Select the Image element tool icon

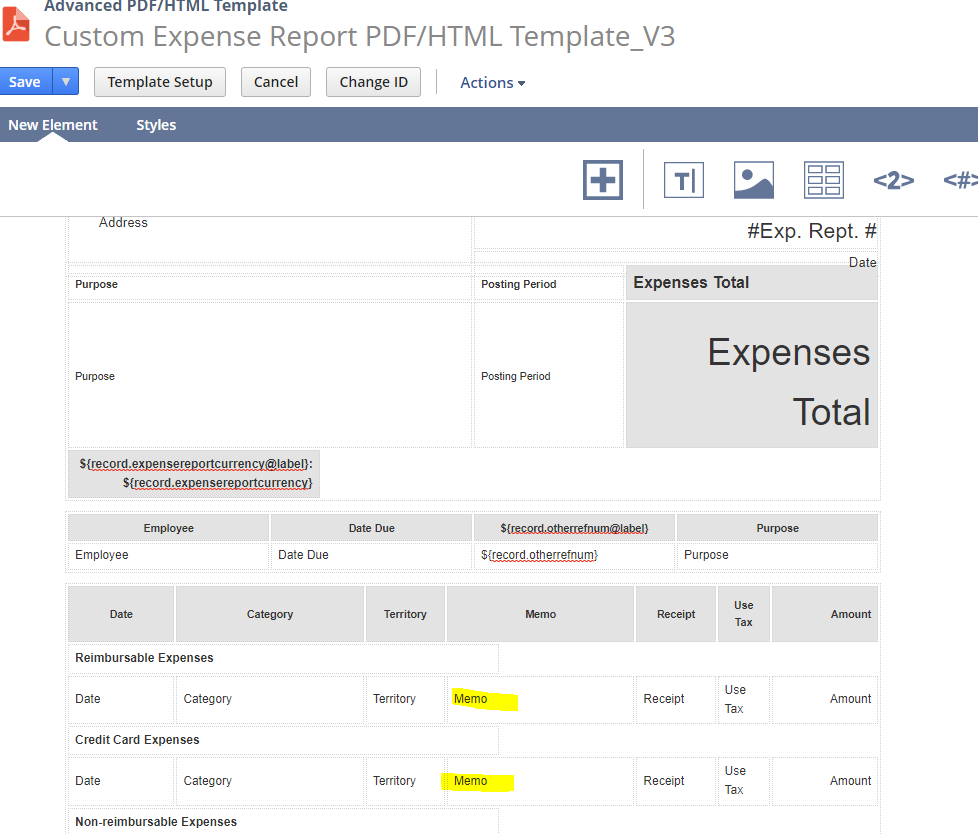coord(753,180)
